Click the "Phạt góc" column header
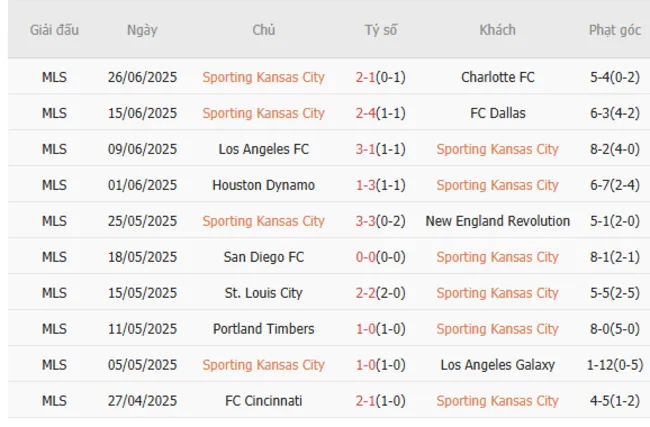Image resolution: width=650 pixels, height=427 pixels. pyautogui.click(x=614, y=30)
